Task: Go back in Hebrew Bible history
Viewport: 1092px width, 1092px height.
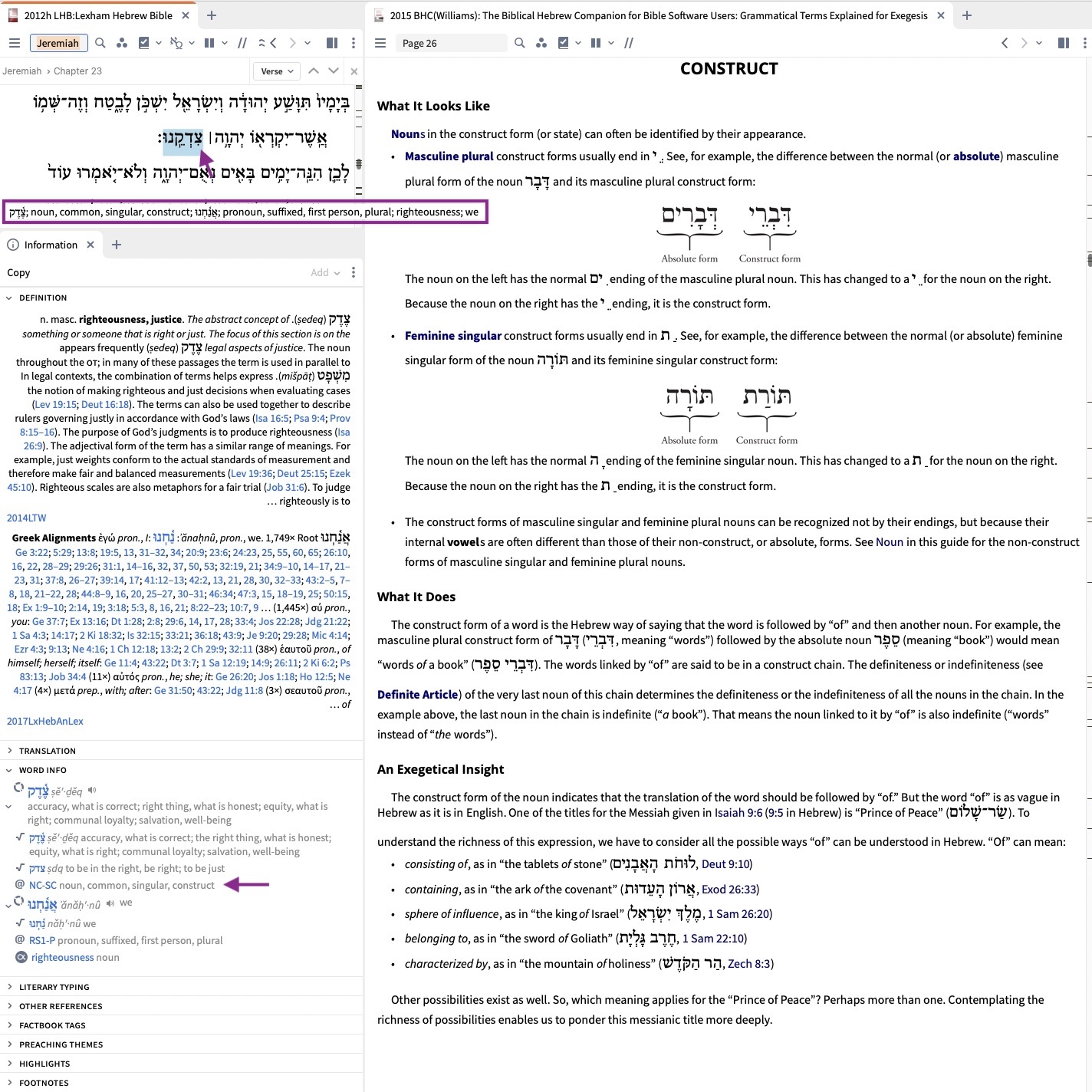Action: click(273, 43)
